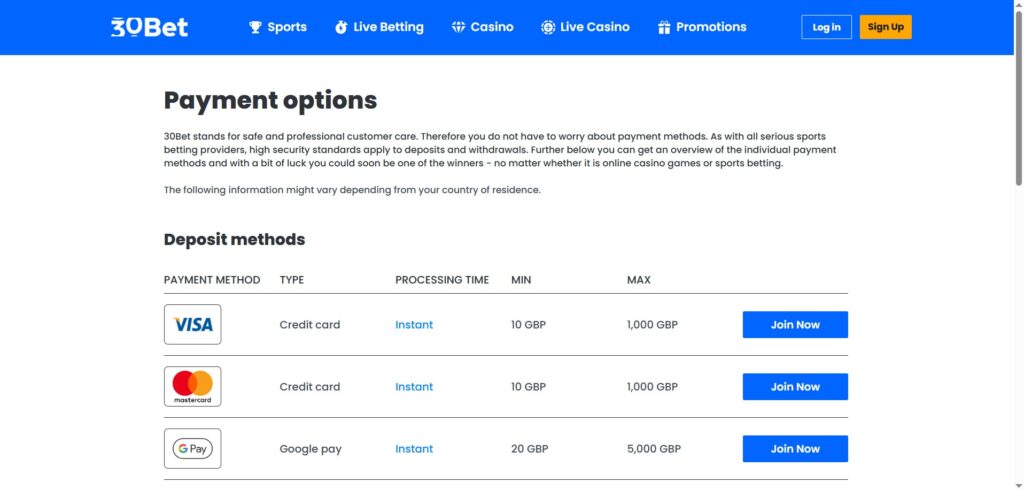Click the Google Pay logo
Image resolution: width=1024 pixels, height=490 pixels.
click(193, 449)
